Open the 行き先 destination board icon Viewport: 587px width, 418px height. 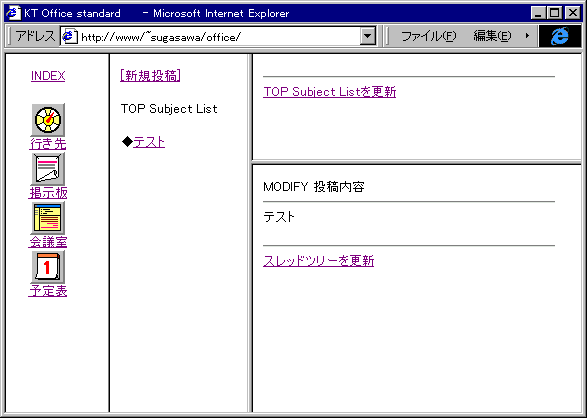pyautogui.click(x=48, y=120)
